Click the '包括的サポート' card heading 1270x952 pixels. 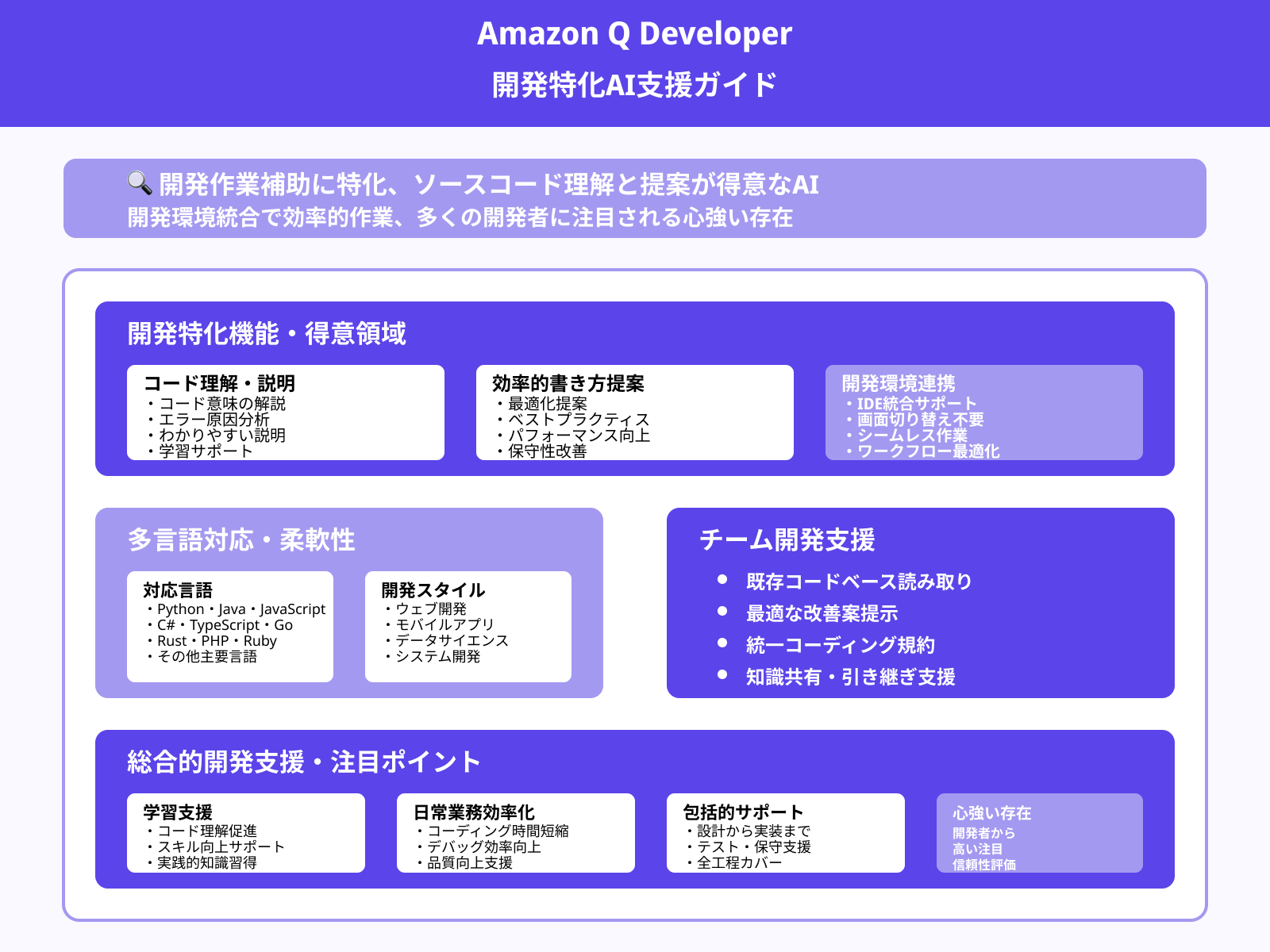744,812
